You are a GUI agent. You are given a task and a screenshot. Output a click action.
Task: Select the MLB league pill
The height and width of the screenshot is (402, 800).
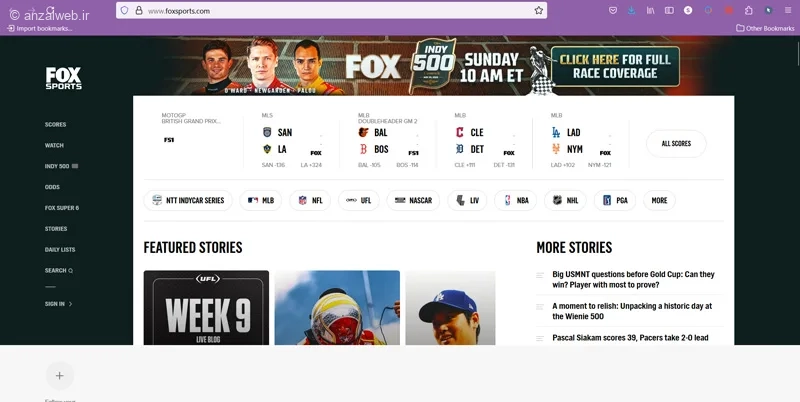[x=260, y=200]
